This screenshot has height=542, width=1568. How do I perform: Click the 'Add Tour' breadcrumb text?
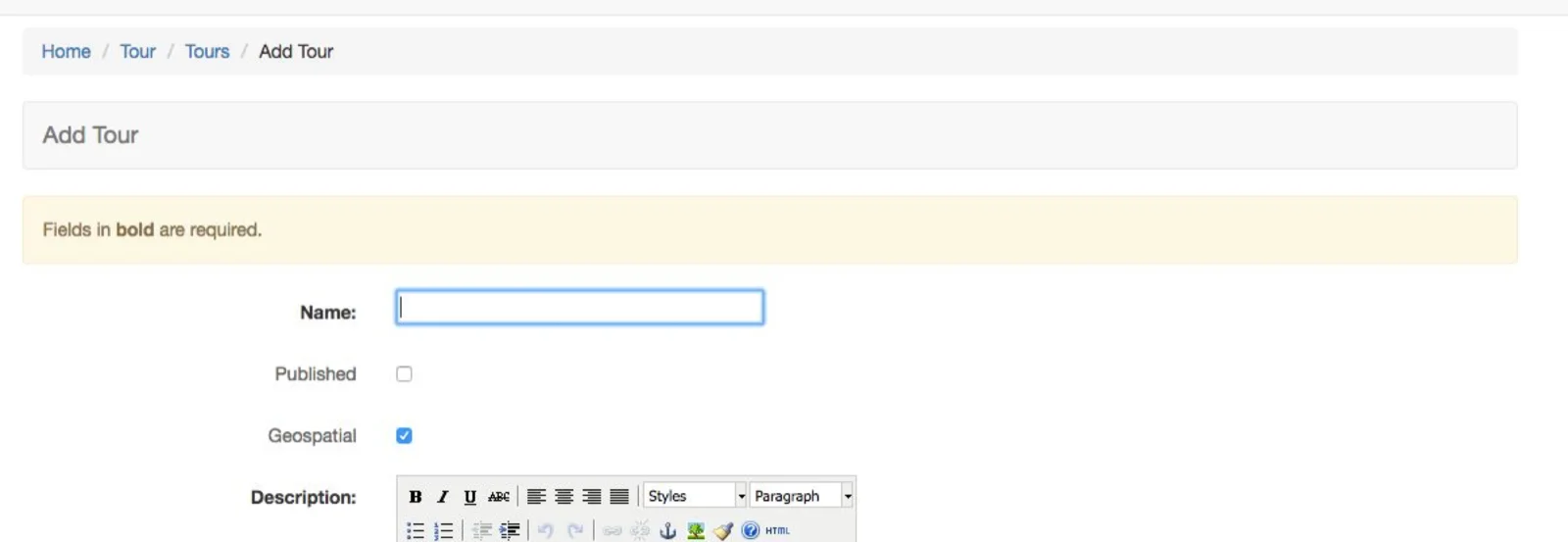[296, 51]
